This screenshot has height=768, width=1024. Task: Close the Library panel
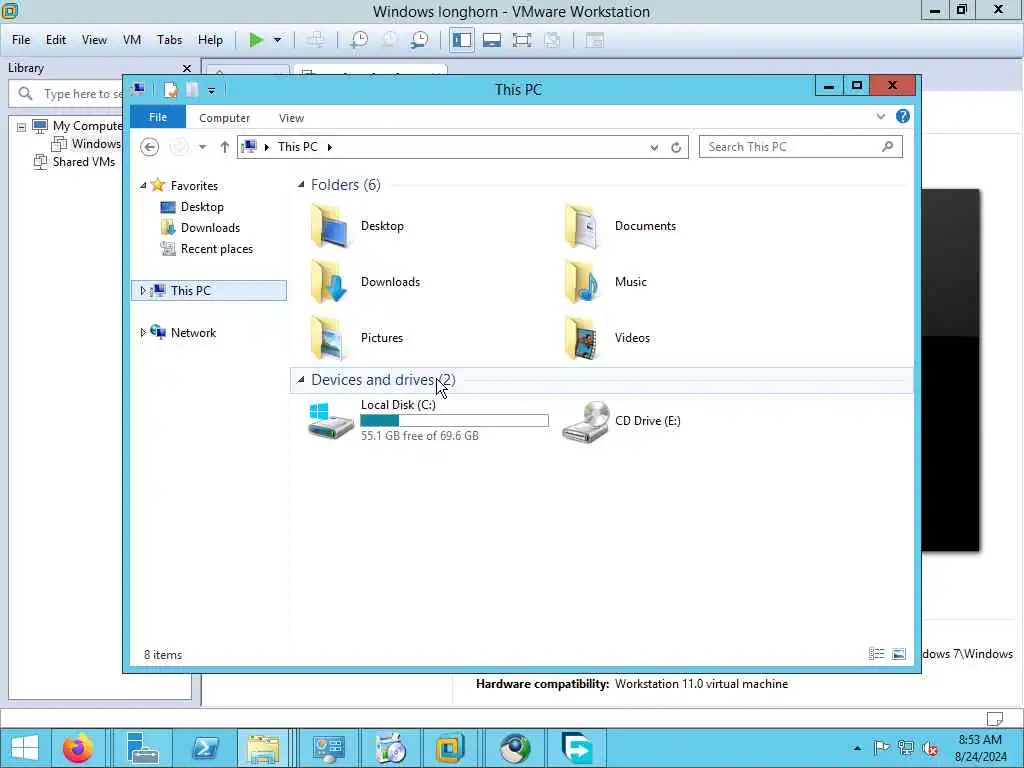[x=187, y=68]
